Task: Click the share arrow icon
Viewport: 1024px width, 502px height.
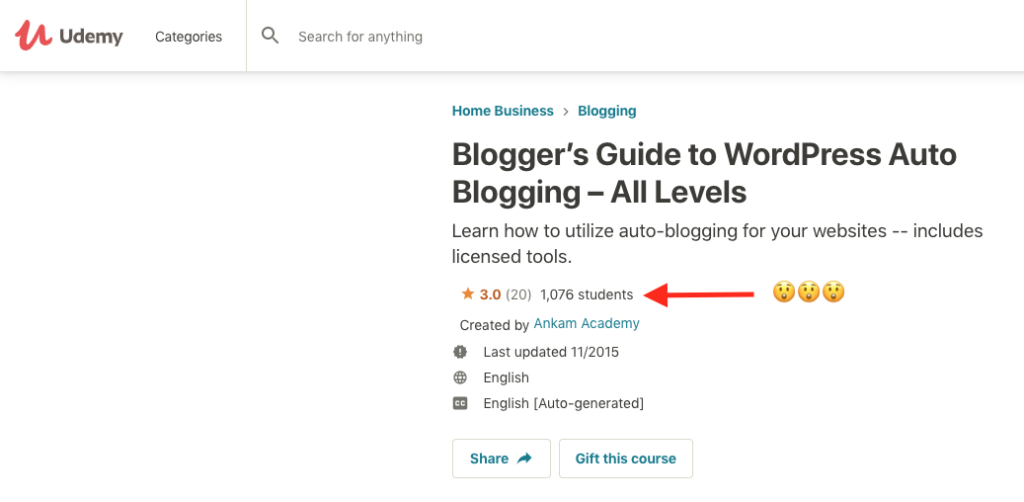Action: (524, 459)
